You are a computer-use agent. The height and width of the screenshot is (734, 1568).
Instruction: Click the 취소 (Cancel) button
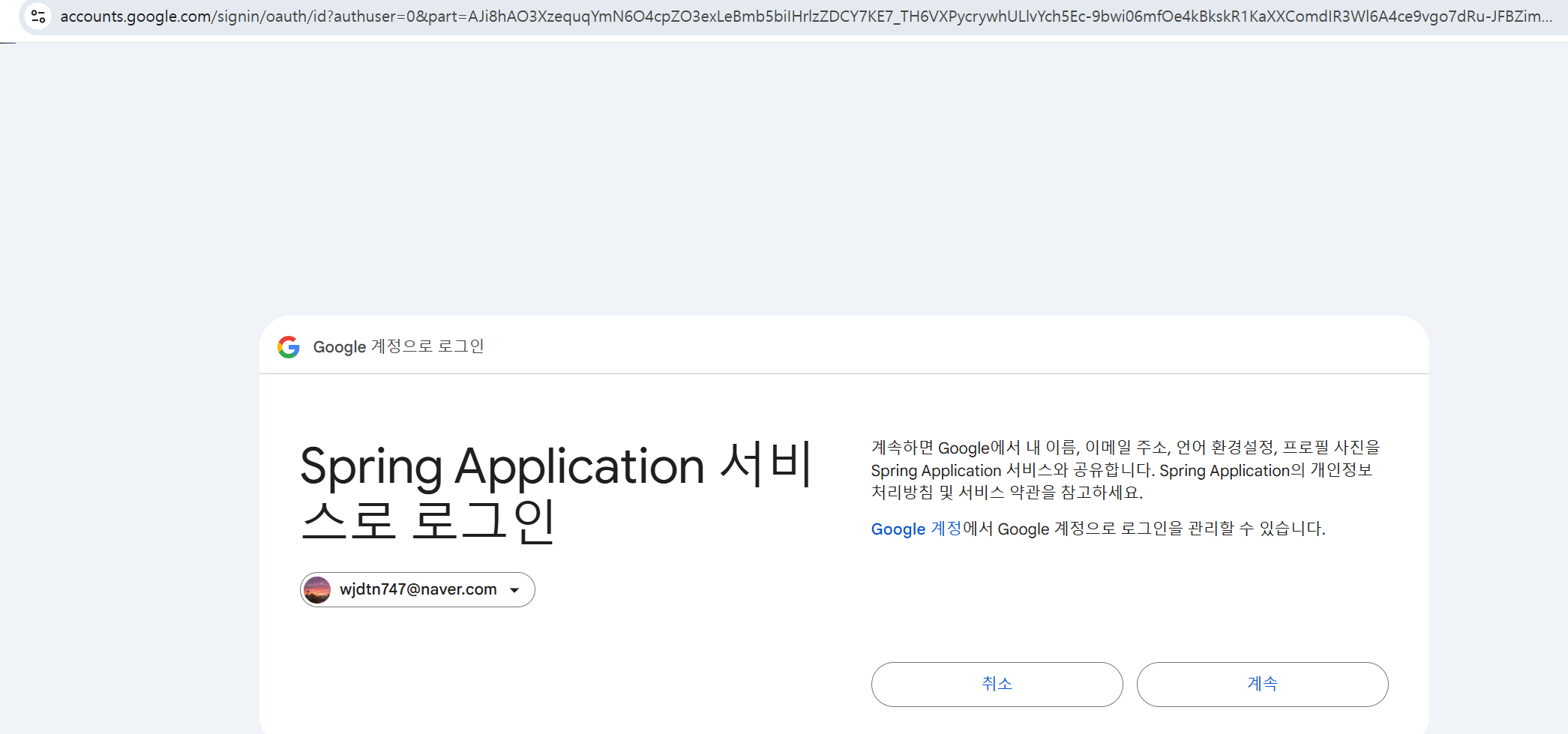(997, 684)
